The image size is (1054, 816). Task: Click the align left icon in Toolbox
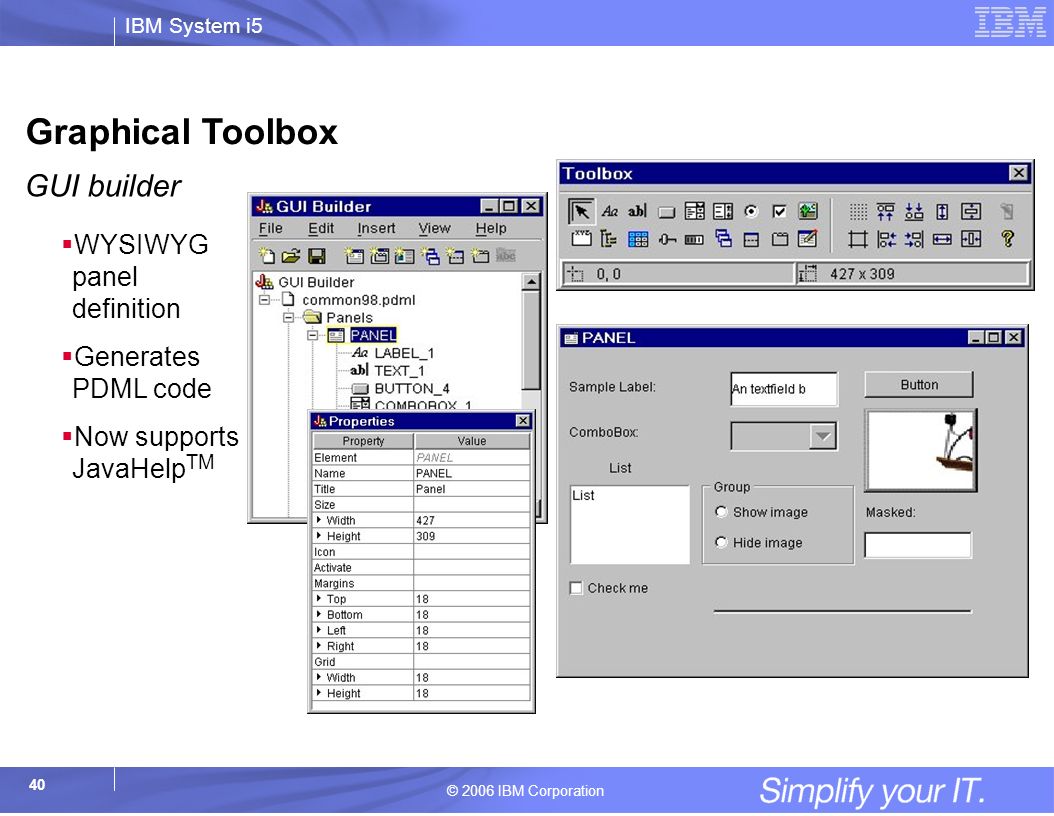click(x=886, y=239)
